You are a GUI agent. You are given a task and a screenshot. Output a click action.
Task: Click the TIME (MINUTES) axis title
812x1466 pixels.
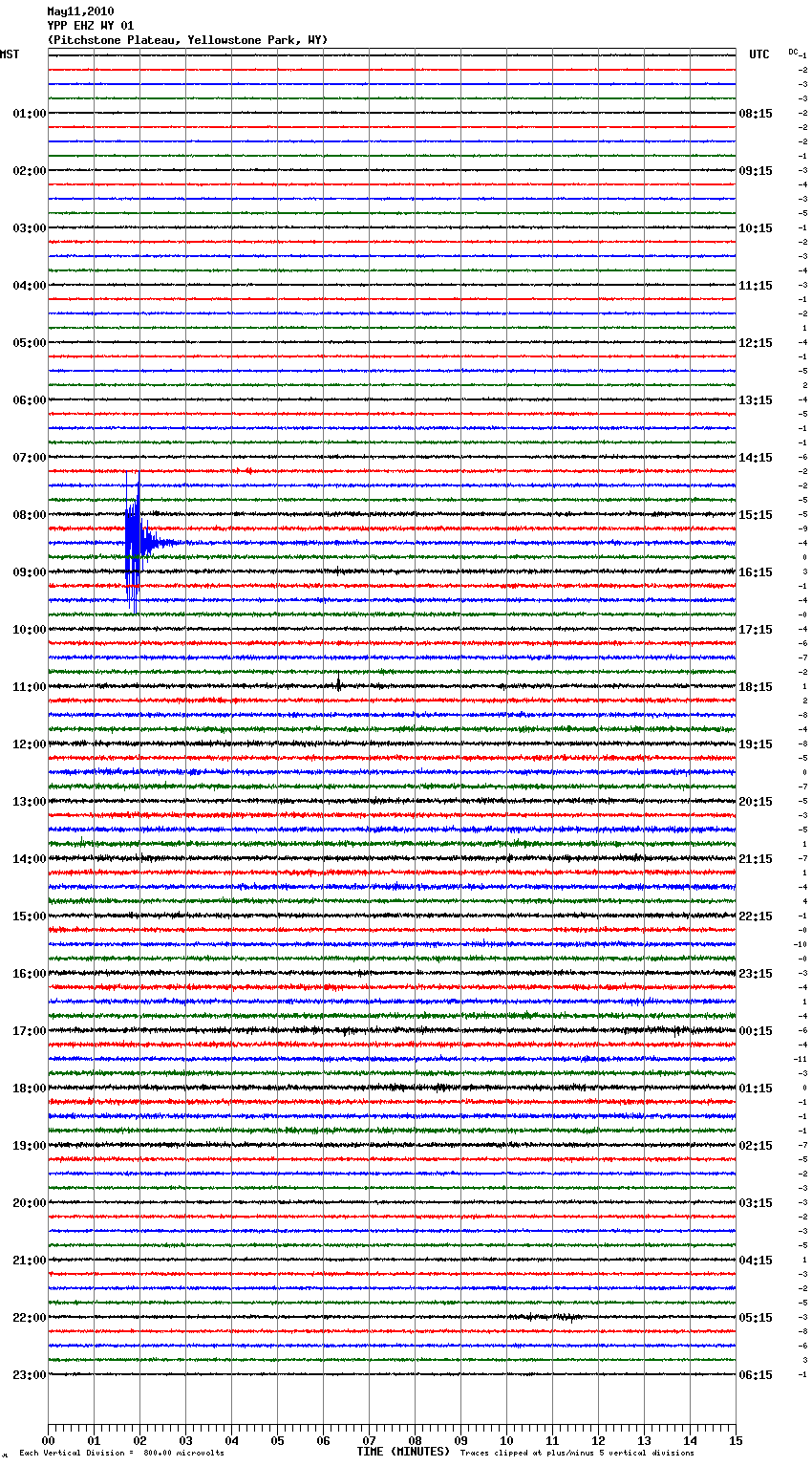403,1452
